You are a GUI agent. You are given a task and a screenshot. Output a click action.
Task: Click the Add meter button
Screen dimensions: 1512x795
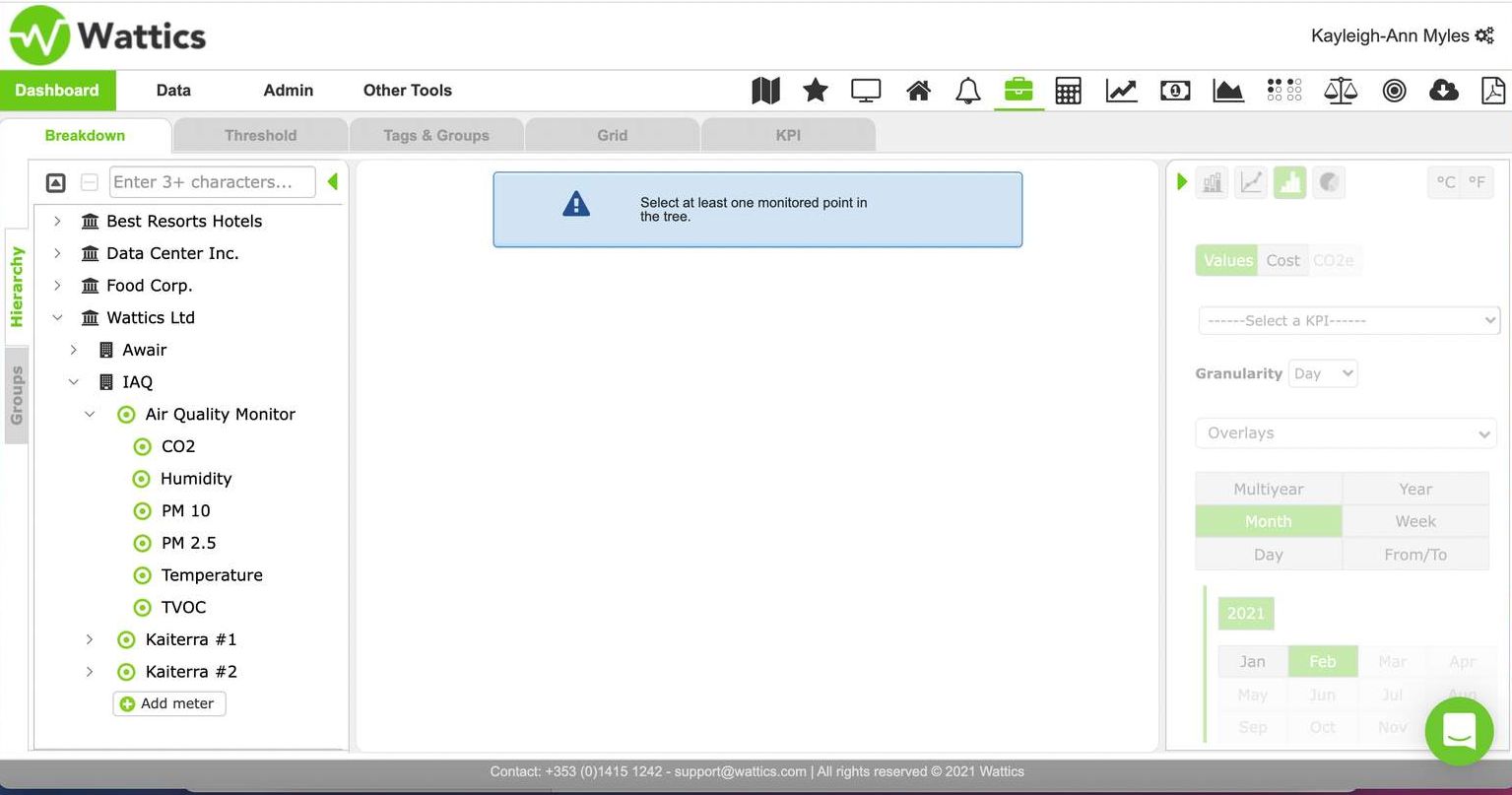pyautogui.click(x=169, y=703)
